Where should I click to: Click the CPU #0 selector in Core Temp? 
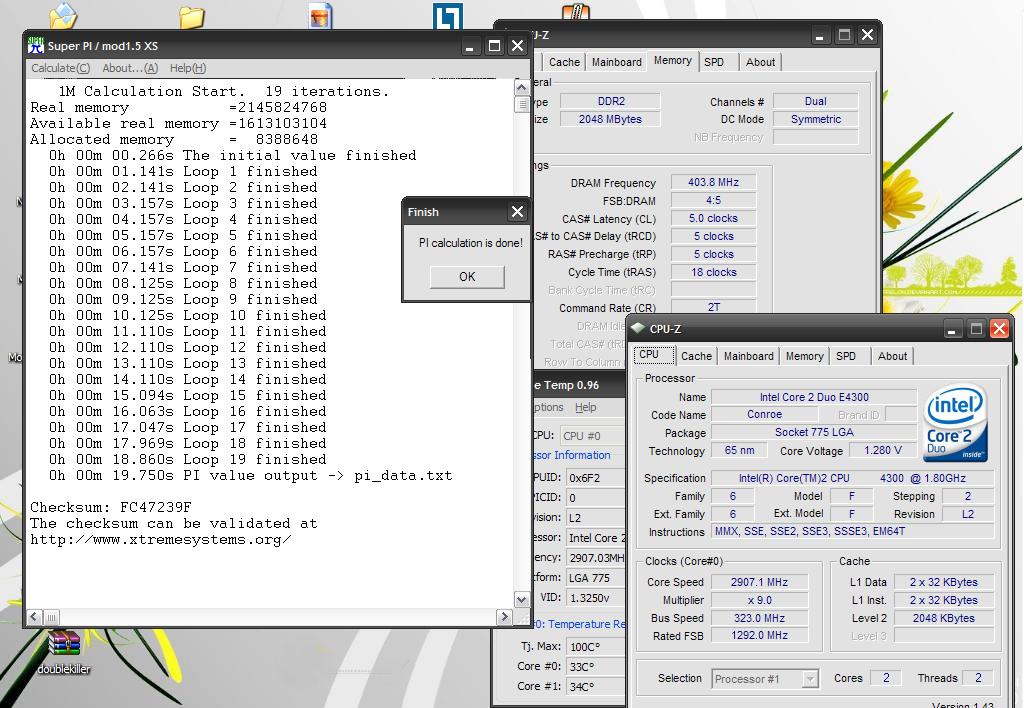tap(593, 436)
